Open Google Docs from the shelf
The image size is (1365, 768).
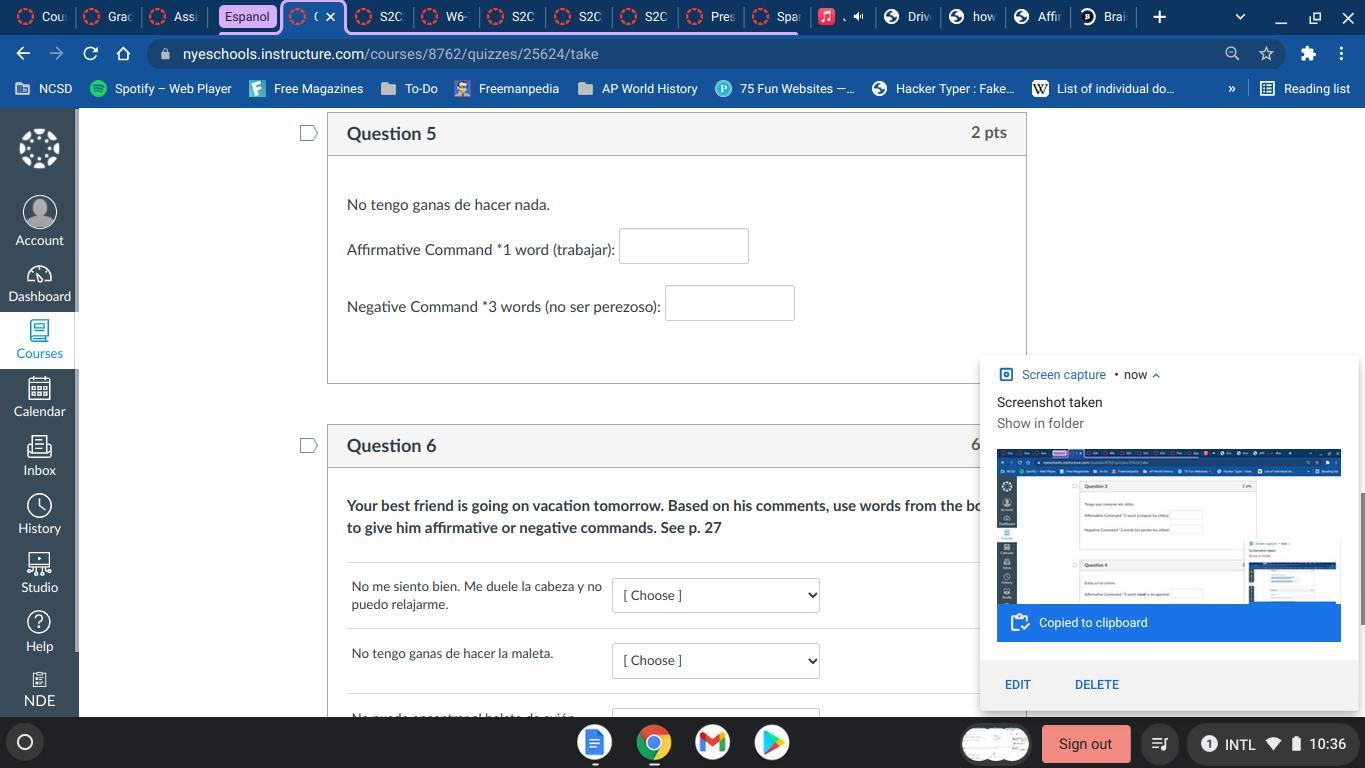pyautogui.click(x=594, y=742)
